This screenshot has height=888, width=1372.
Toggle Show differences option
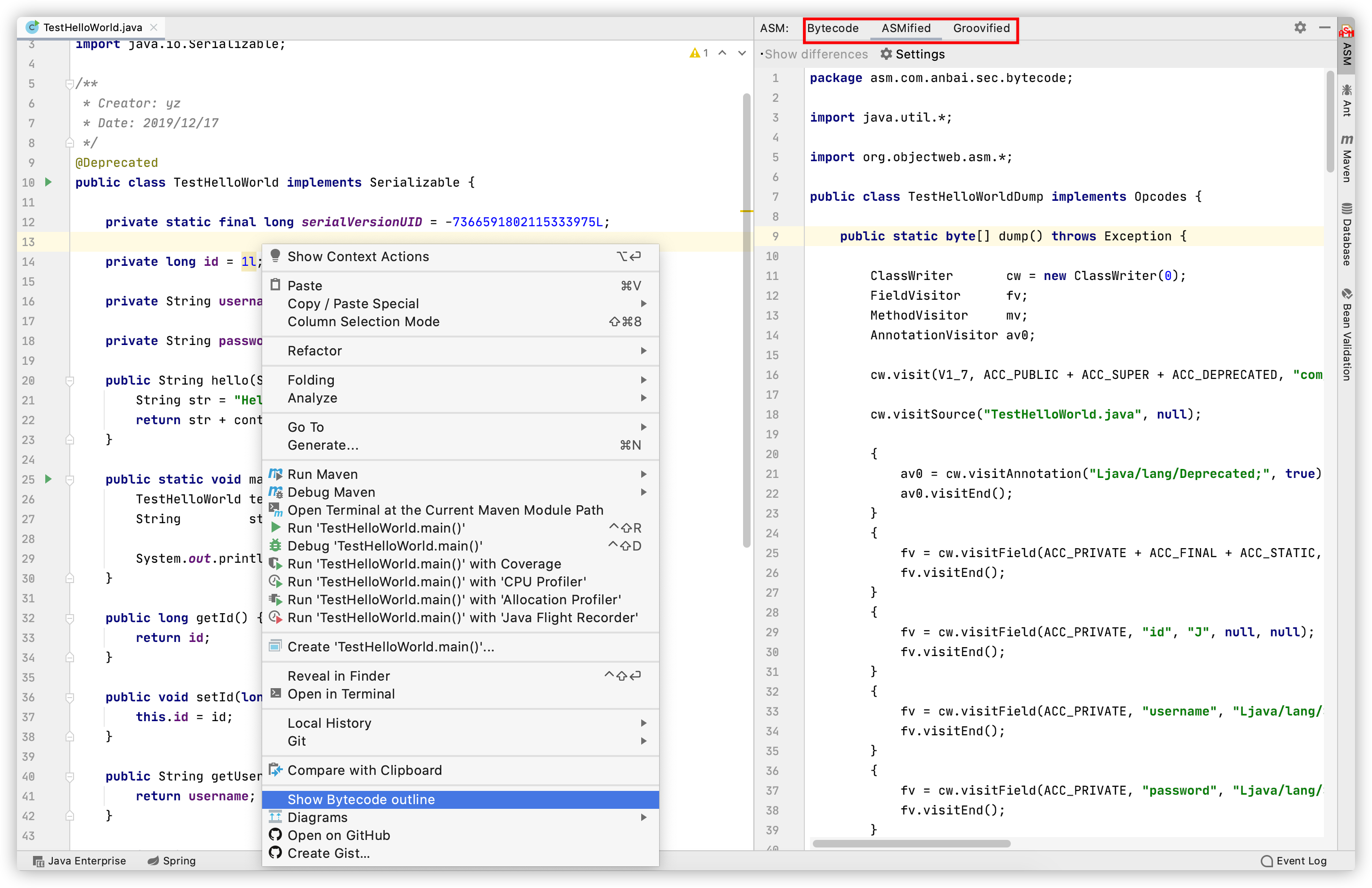click(814, 54)
